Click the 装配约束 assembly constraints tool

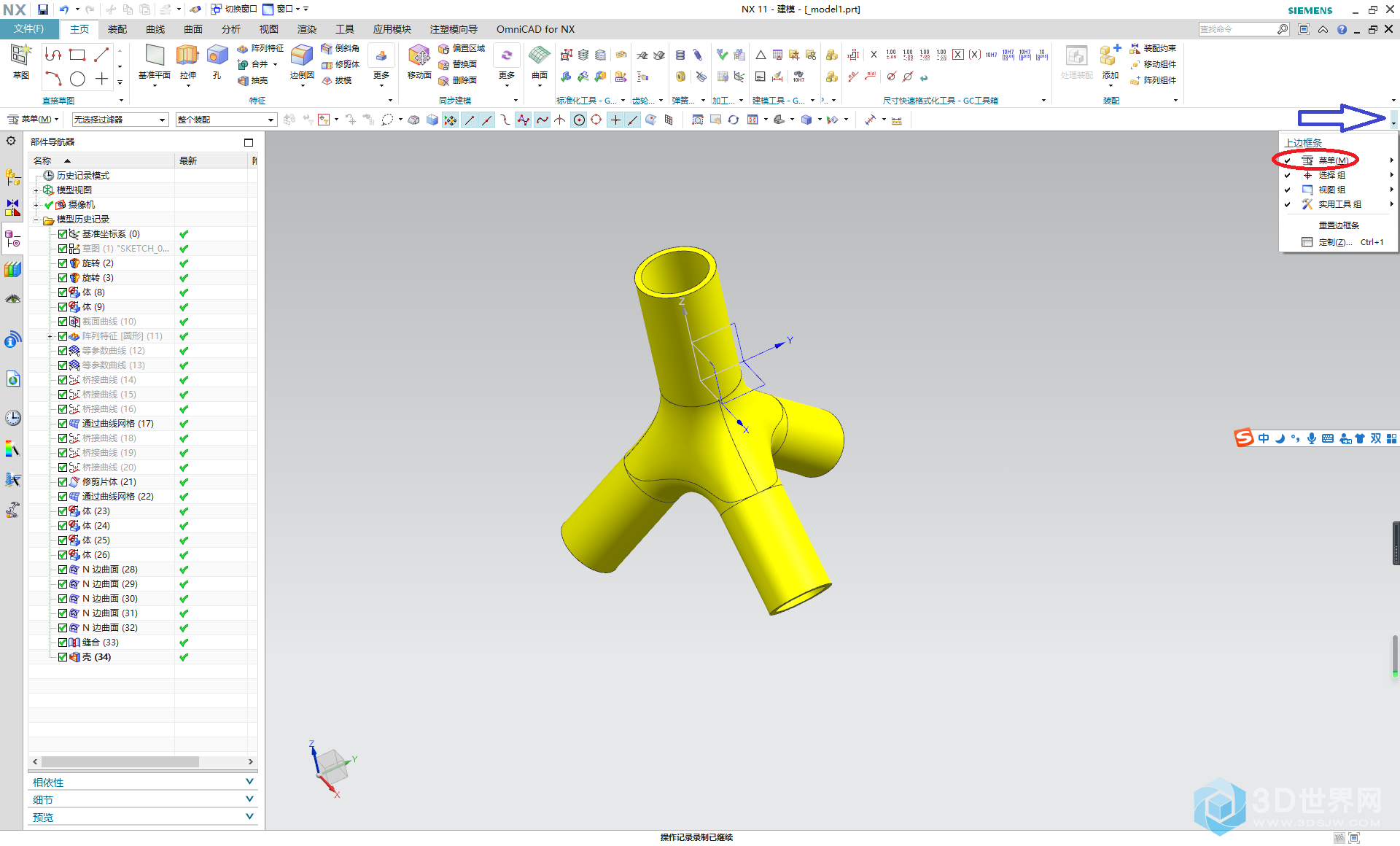[1153, 48]
